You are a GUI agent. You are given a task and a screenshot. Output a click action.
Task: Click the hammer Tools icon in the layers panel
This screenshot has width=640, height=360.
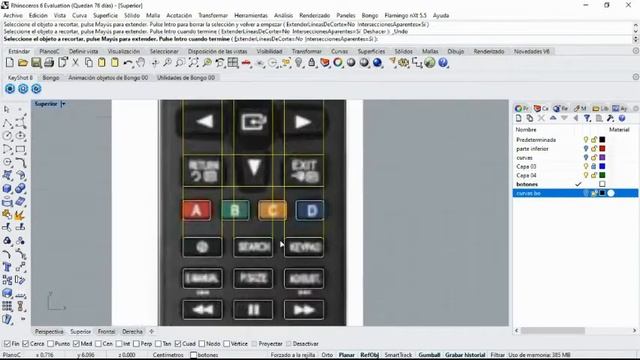tap(610, 118)
